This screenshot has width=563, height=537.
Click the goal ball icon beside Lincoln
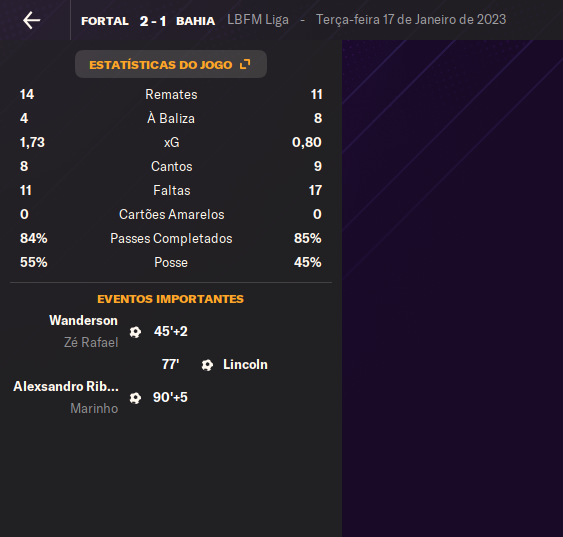tap(207, 365)
